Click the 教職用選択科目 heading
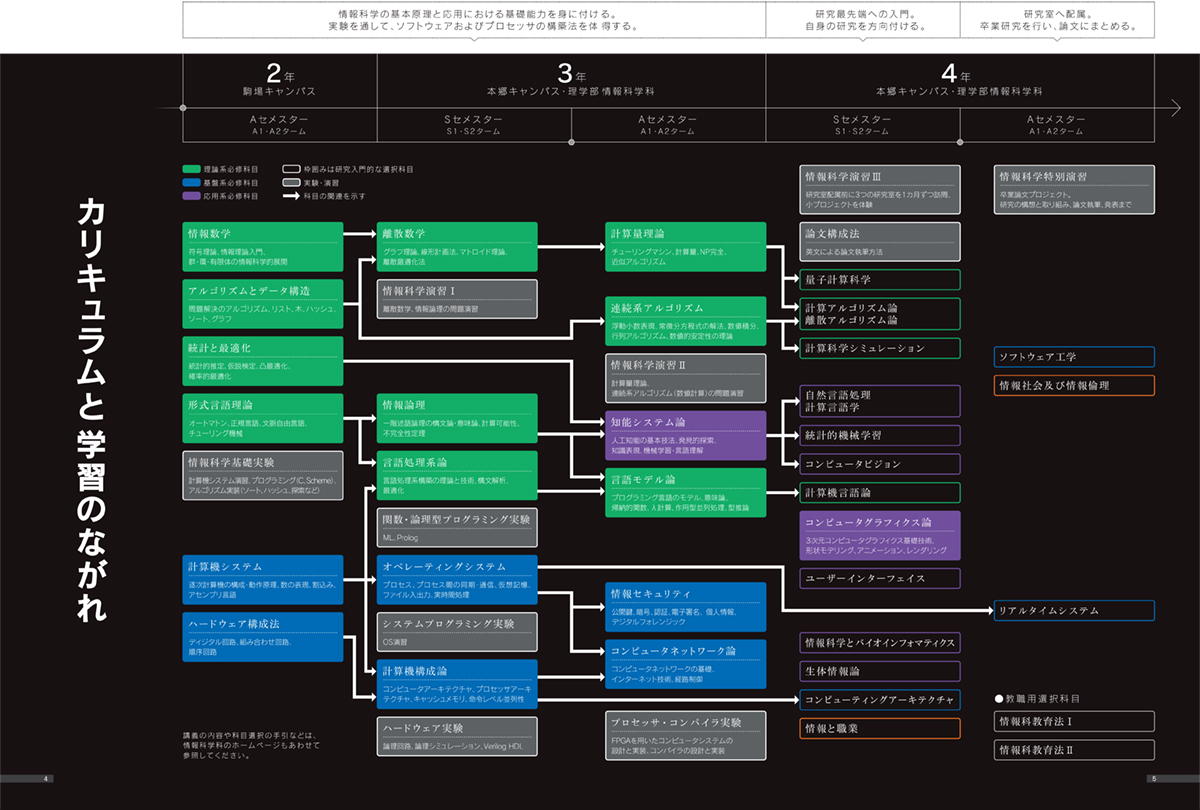1200x810 pixels. tap(1037, 698)
